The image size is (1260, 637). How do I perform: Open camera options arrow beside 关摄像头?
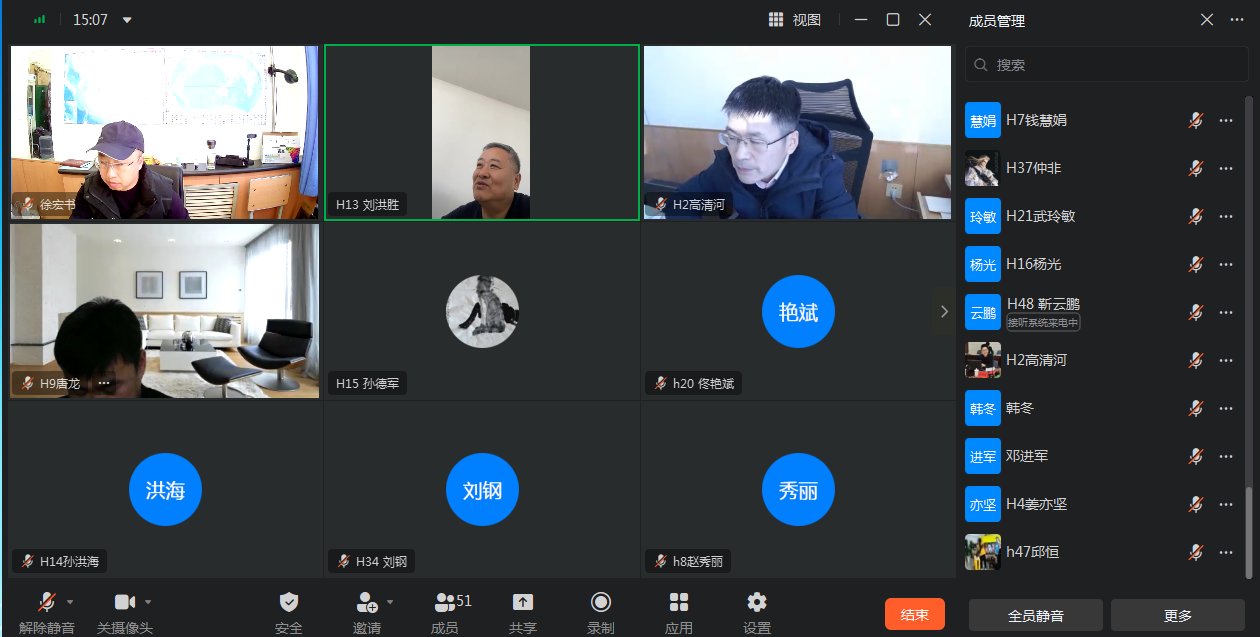click(x=148, y=602)
